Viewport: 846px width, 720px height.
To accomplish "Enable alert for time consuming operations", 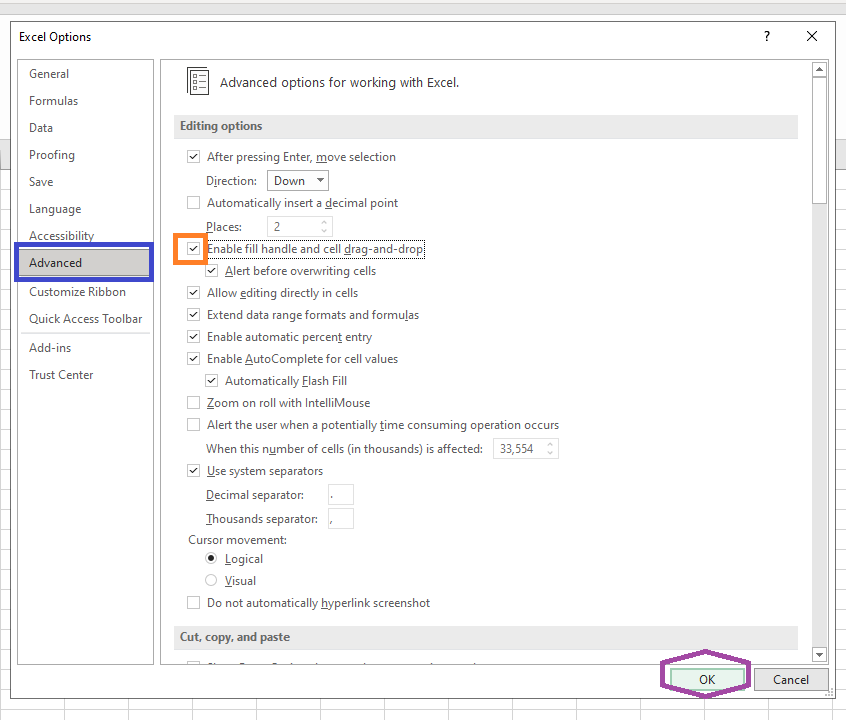I will coord(193,425).
